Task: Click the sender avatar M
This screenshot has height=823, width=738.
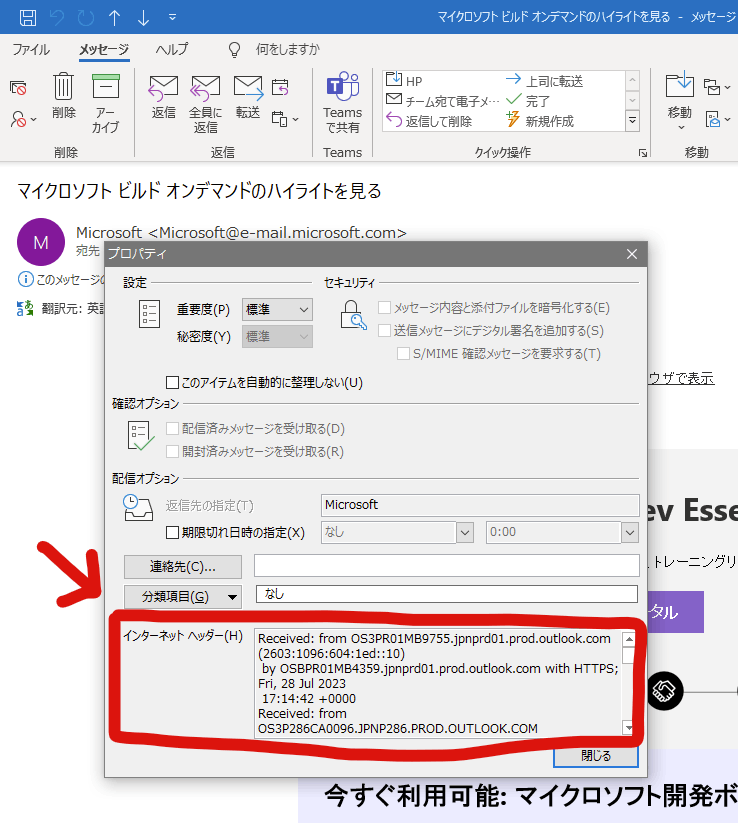Action: click(x=41, y=242)
